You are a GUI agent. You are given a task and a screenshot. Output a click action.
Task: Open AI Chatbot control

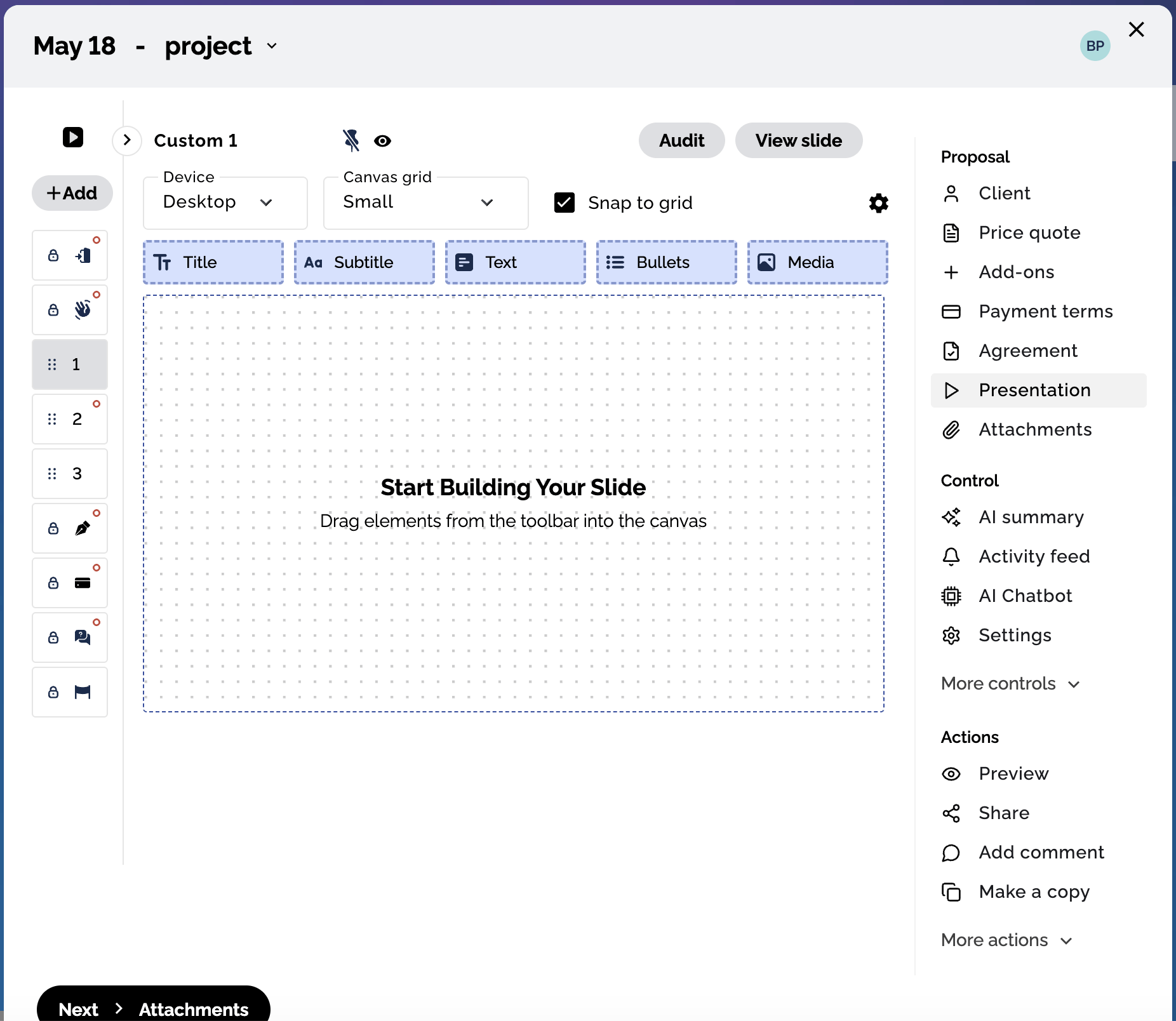pos(1038,596)
